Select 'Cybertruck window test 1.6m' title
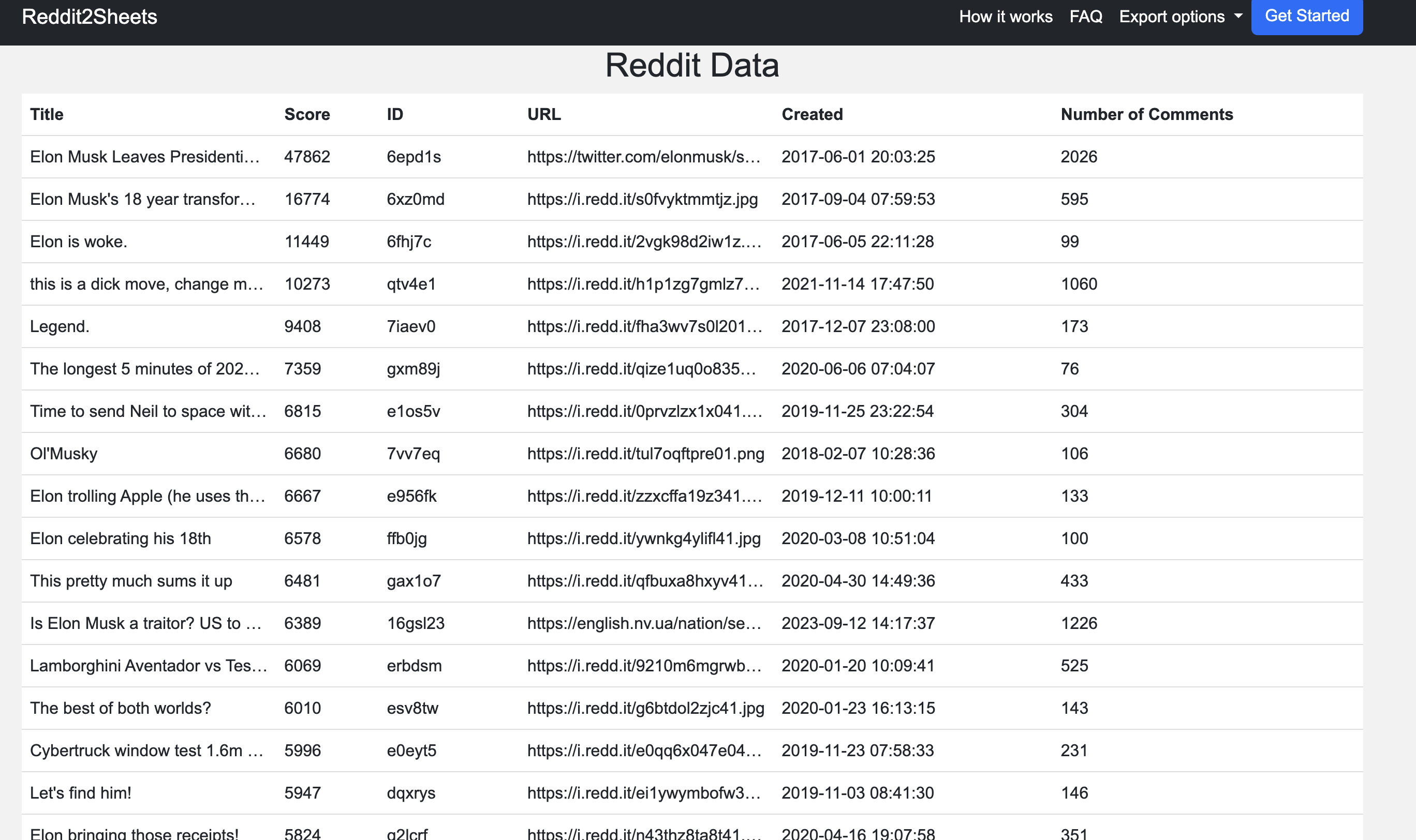 [146, 751]
